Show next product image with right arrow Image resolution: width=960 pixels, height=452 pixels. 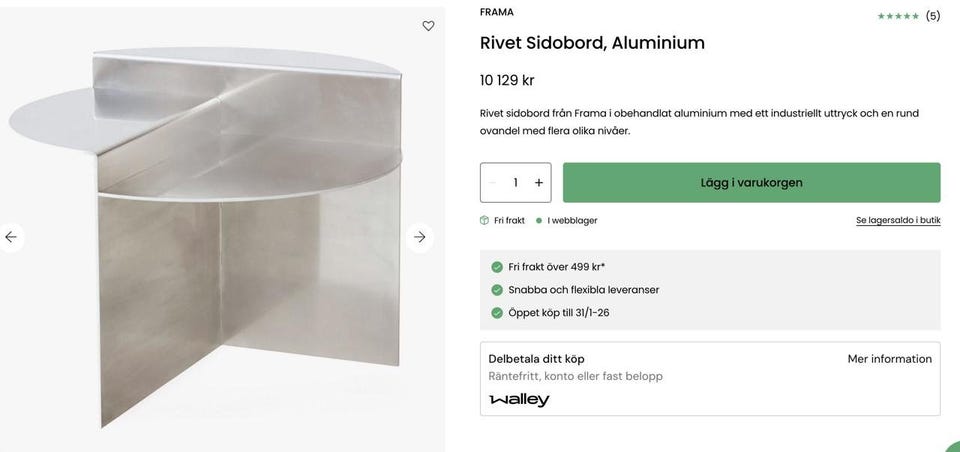coord(420,237)
